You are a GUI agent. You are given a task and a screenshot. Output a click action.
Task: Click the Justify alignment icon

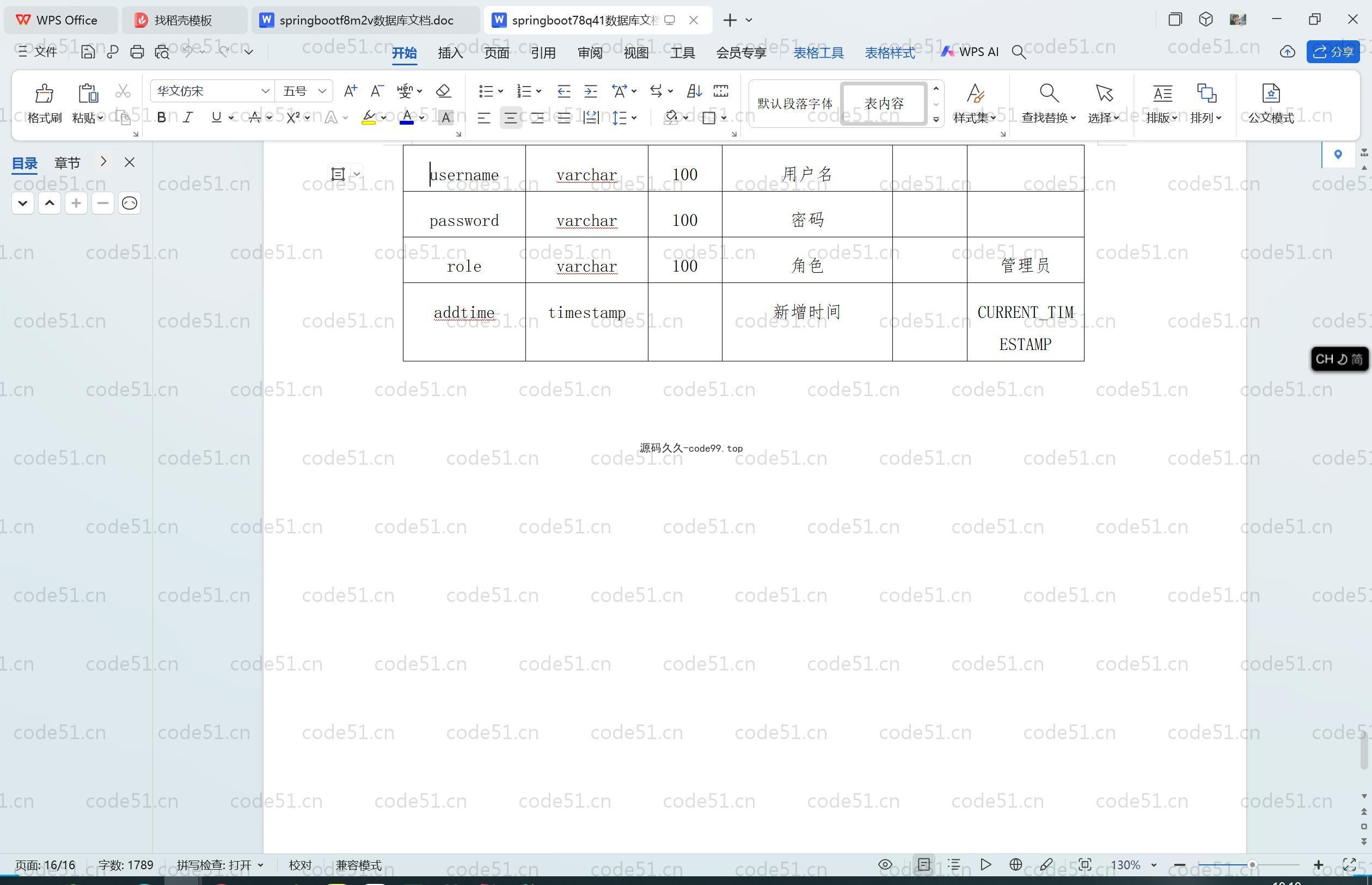[x=564, y=118]
